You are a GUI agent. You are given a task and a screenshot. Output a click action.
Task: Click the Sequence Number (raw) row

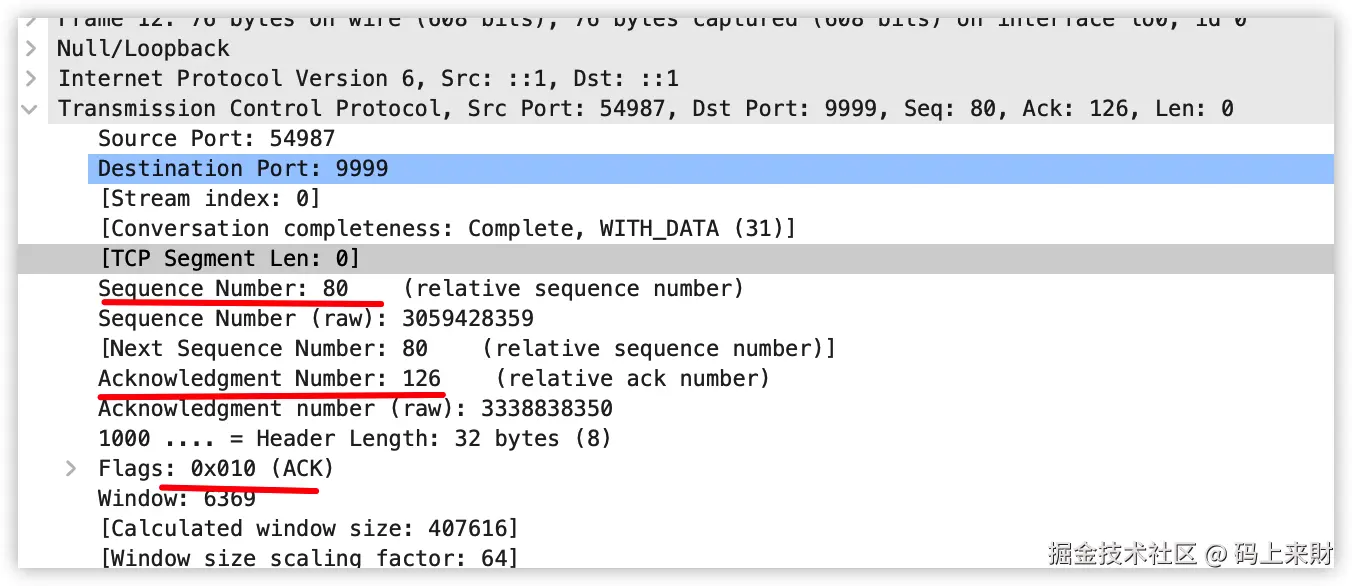[x=315, y=318]
